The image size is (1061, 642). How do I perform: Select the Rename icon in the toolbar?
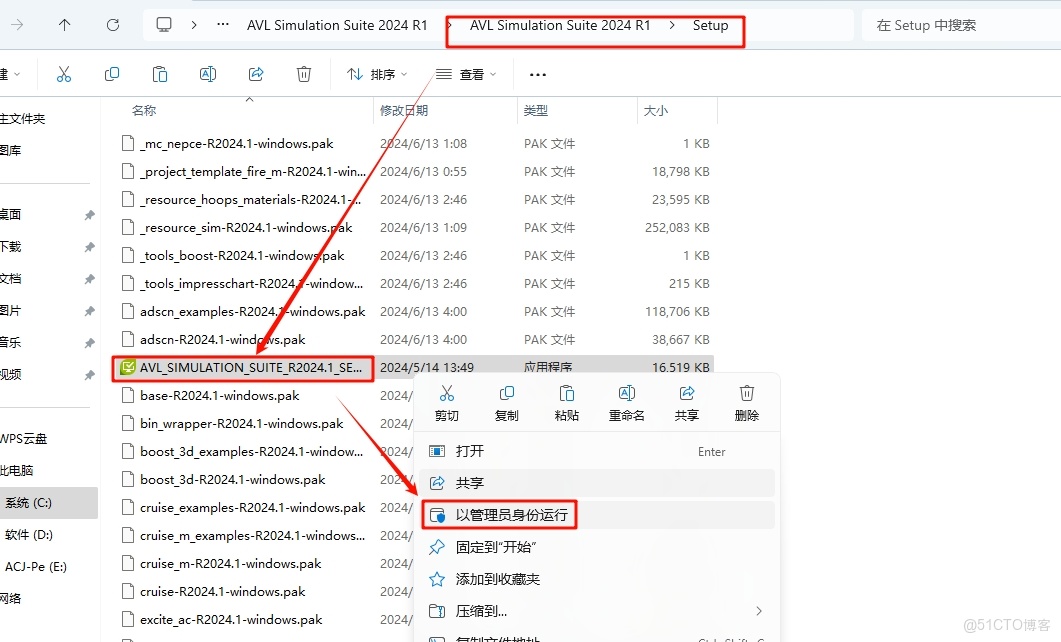207,74
